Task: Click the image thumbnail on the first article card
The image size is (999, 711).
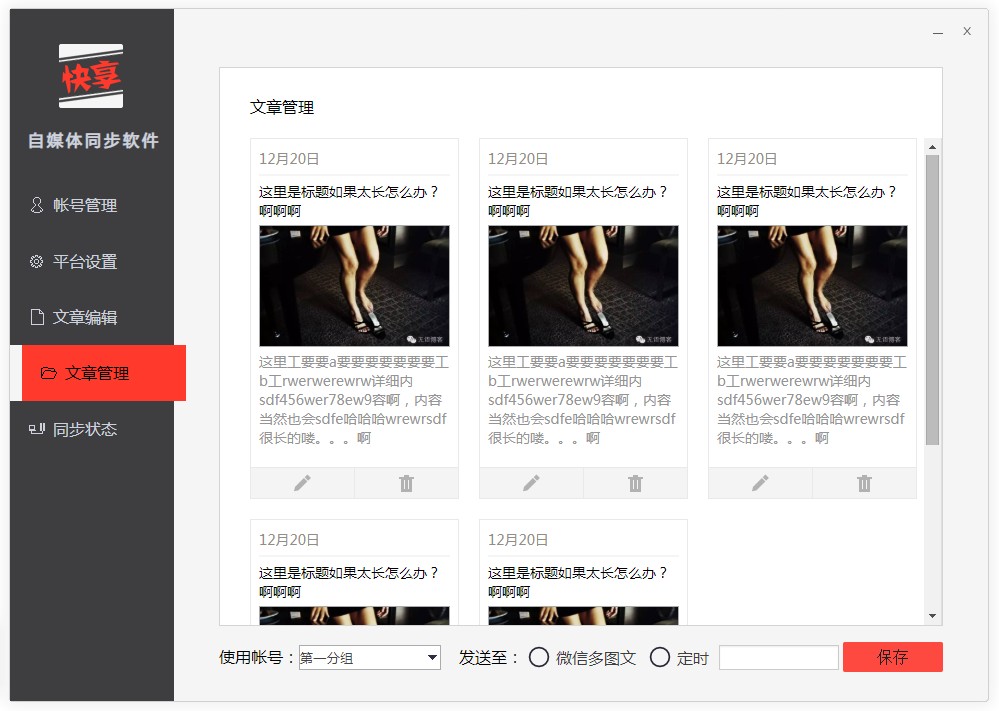Action: (x=354, y=283)
